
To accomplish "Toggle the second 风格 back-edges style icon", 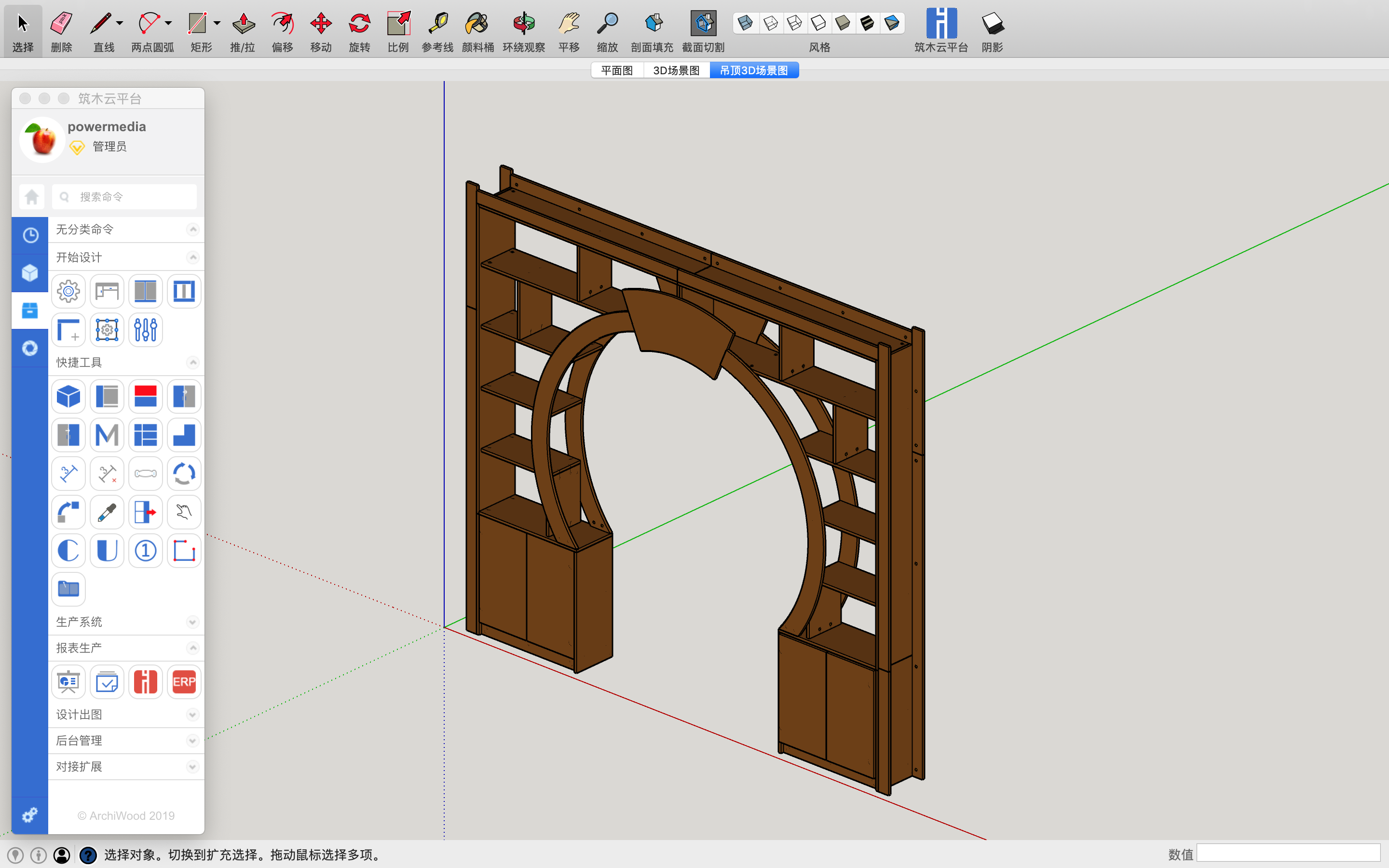I will 770,23.
